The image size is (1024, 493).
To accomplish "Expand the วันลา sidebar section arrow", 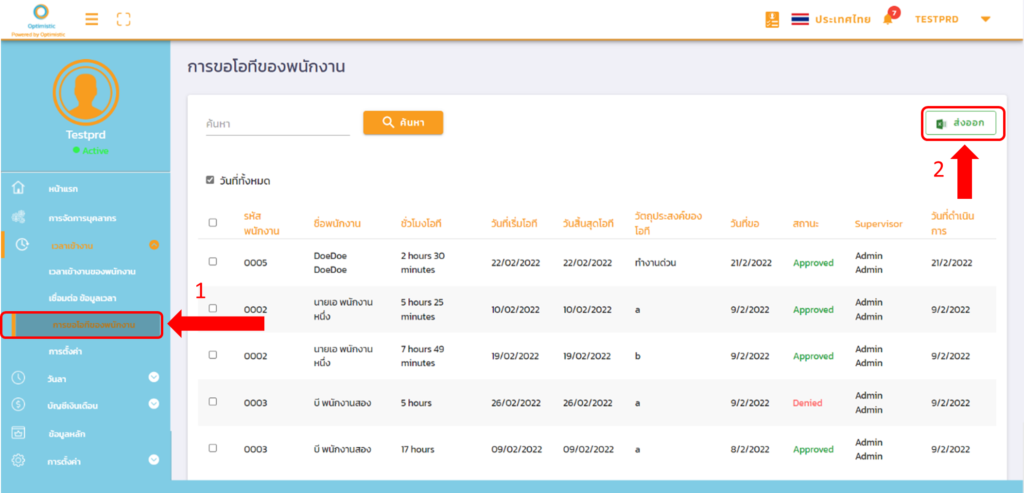I will point(154,377).
